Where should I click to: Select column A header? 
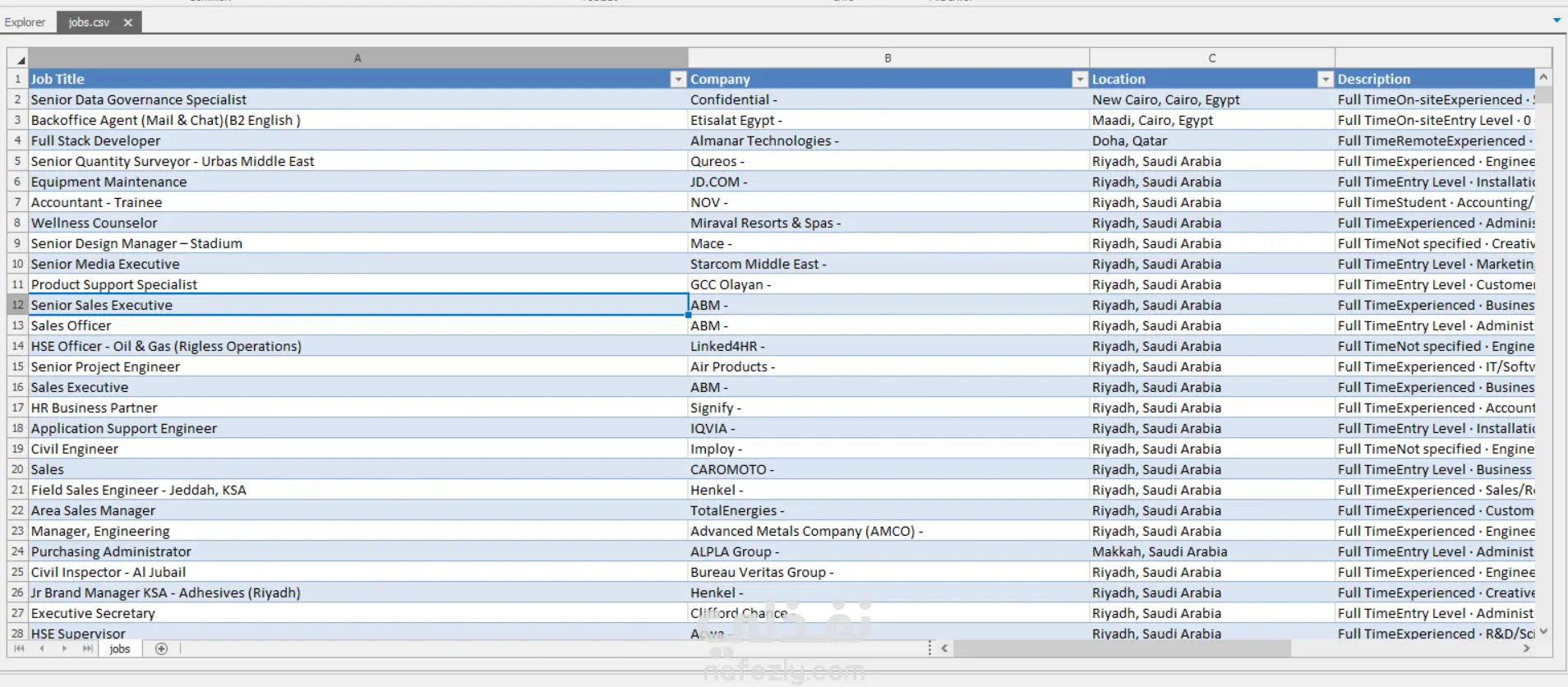[357, 58]
